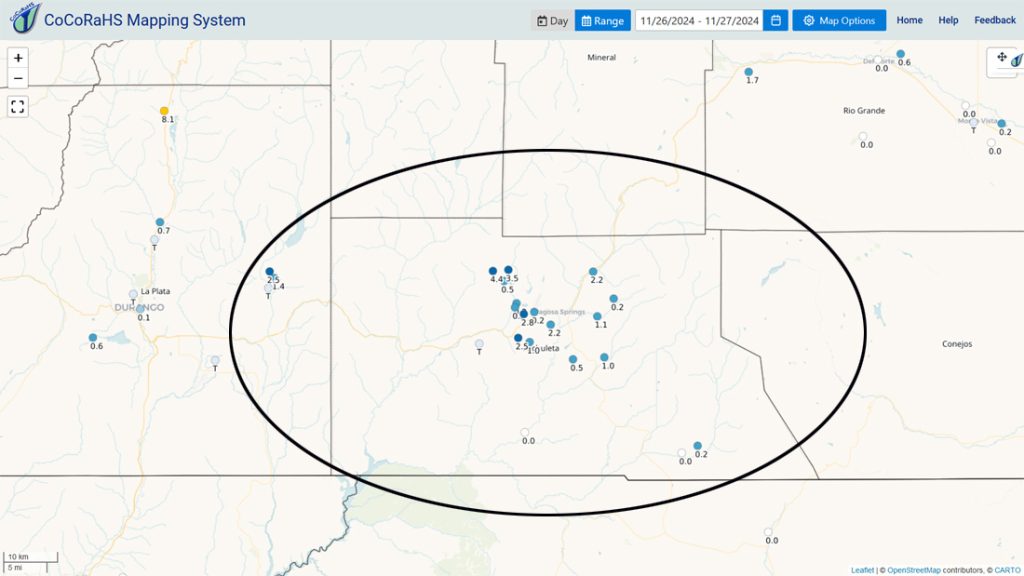Go to Home page
Viewport: 1024px width, 576px height.
(909, 20)
